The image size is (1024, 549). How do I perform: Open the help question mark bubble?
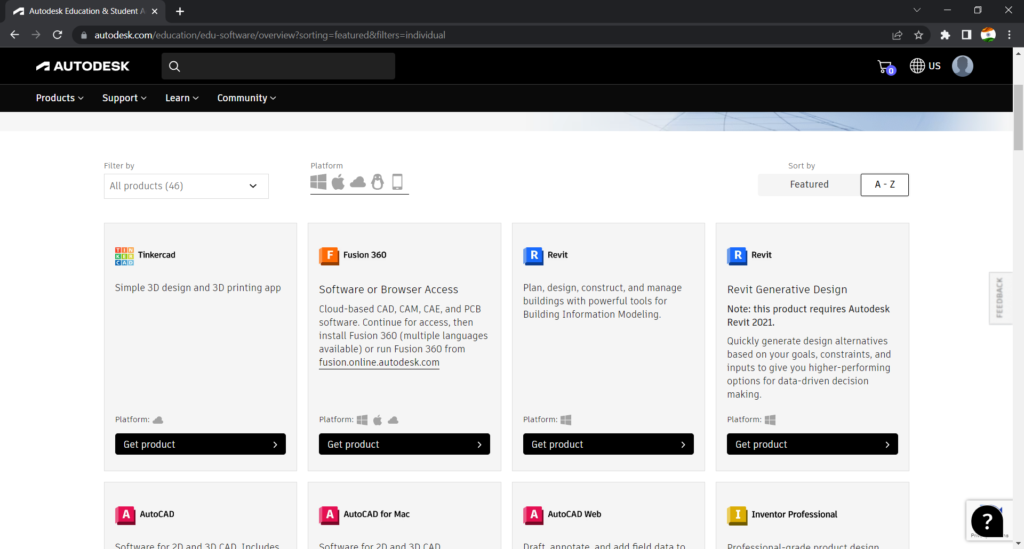pyautogui.click(x=987, y=521)
